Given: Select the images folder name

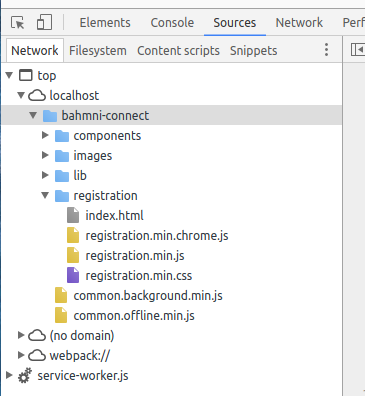Looking at the screenshot, I should [x=93, y=156].
